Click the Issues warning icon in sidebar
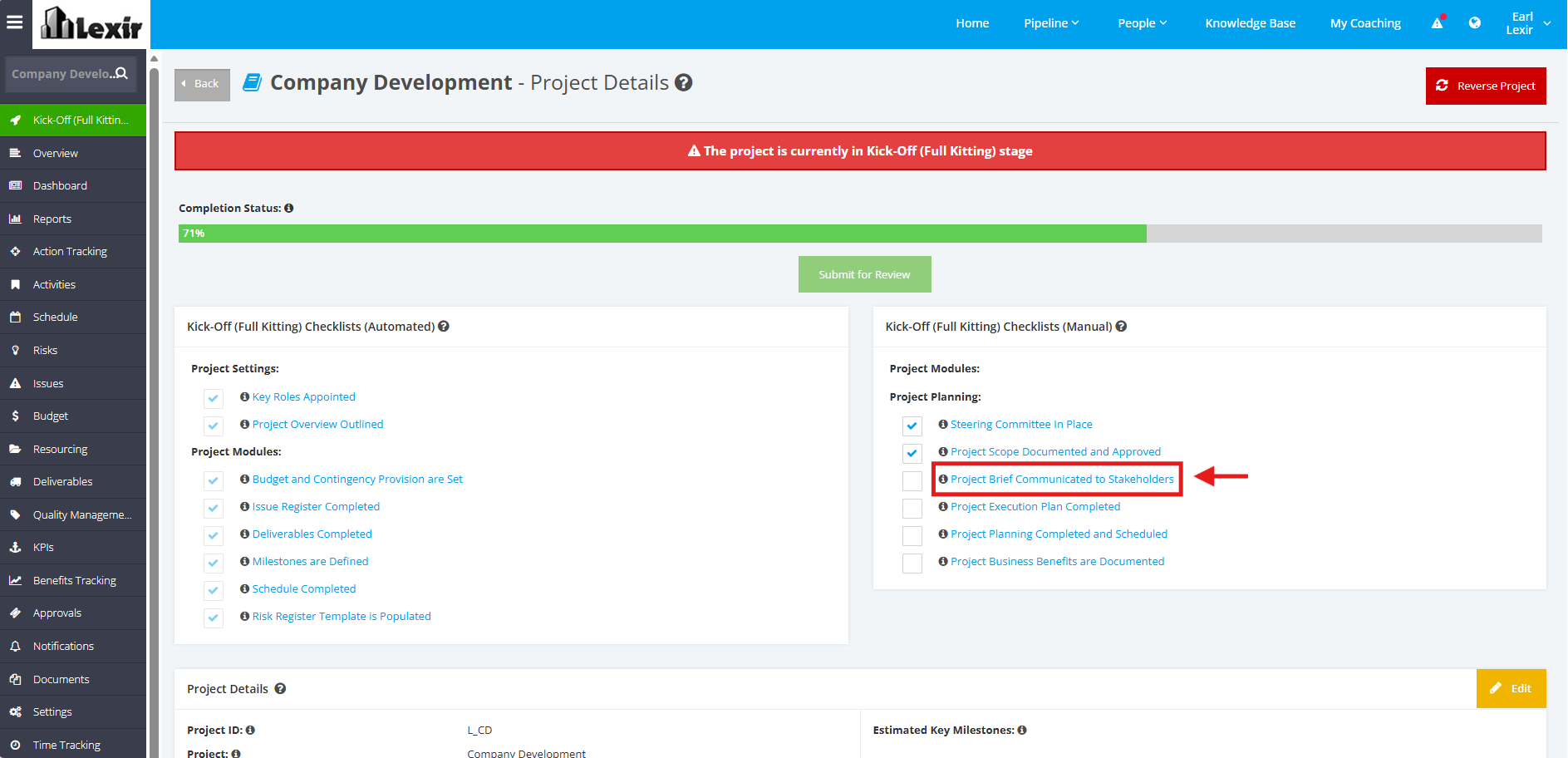Screen dimensions: 1568x758 (x=15, y=383)
